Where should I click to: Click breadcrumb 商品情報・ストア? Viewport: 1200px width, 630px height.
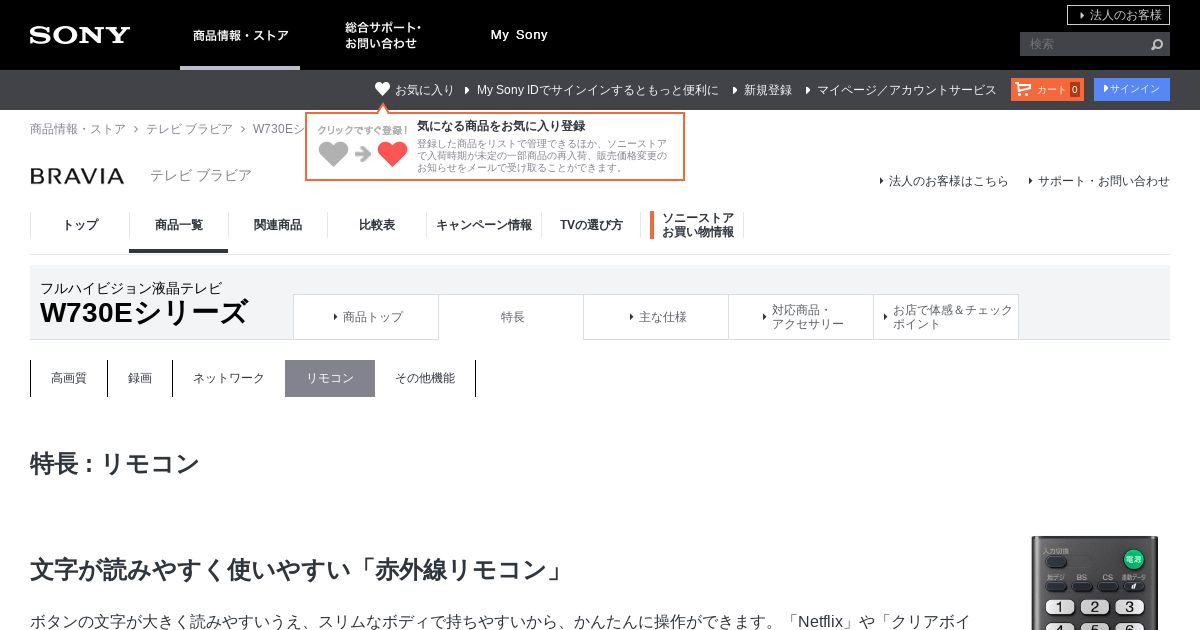click(78, 129)
